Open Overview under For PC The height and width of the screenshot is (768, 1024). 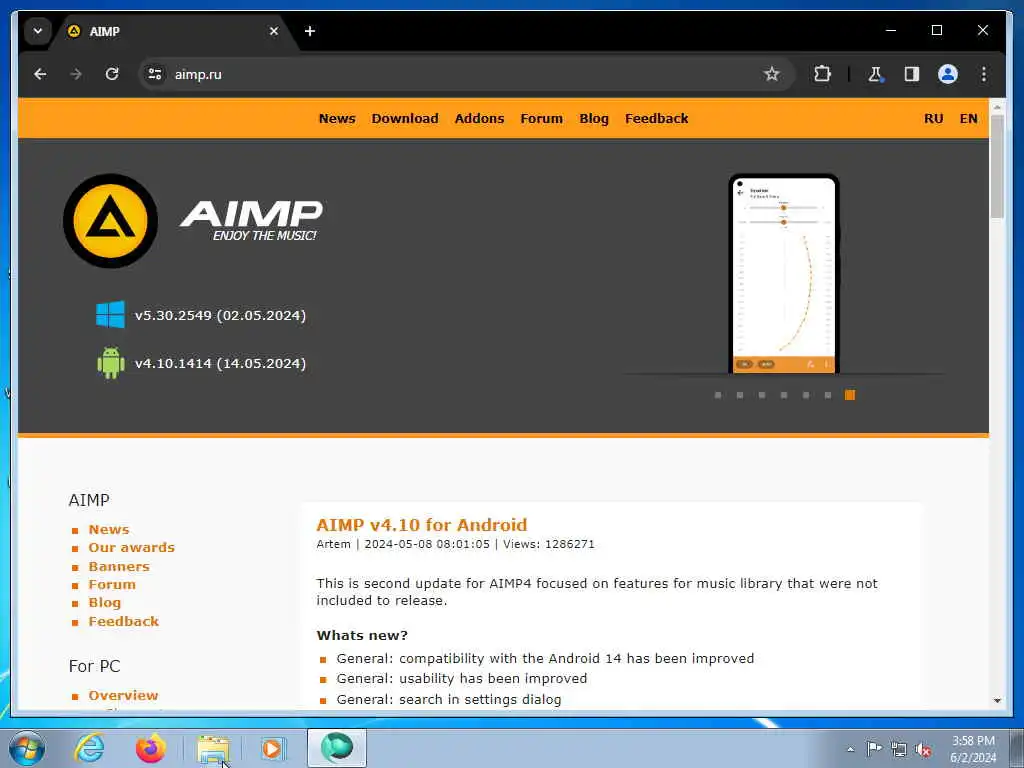123,696
